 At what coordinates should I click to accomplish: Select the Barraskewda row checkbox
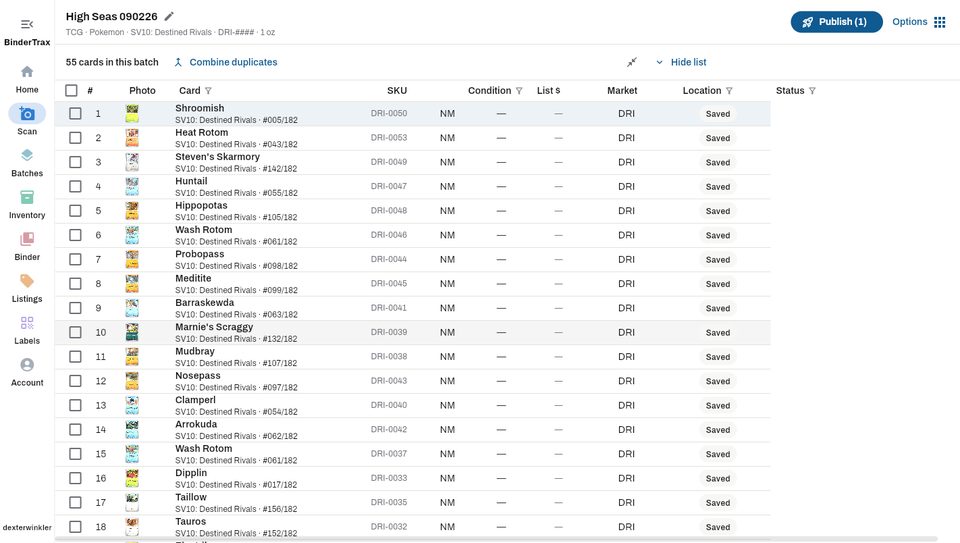click(75, 308)
